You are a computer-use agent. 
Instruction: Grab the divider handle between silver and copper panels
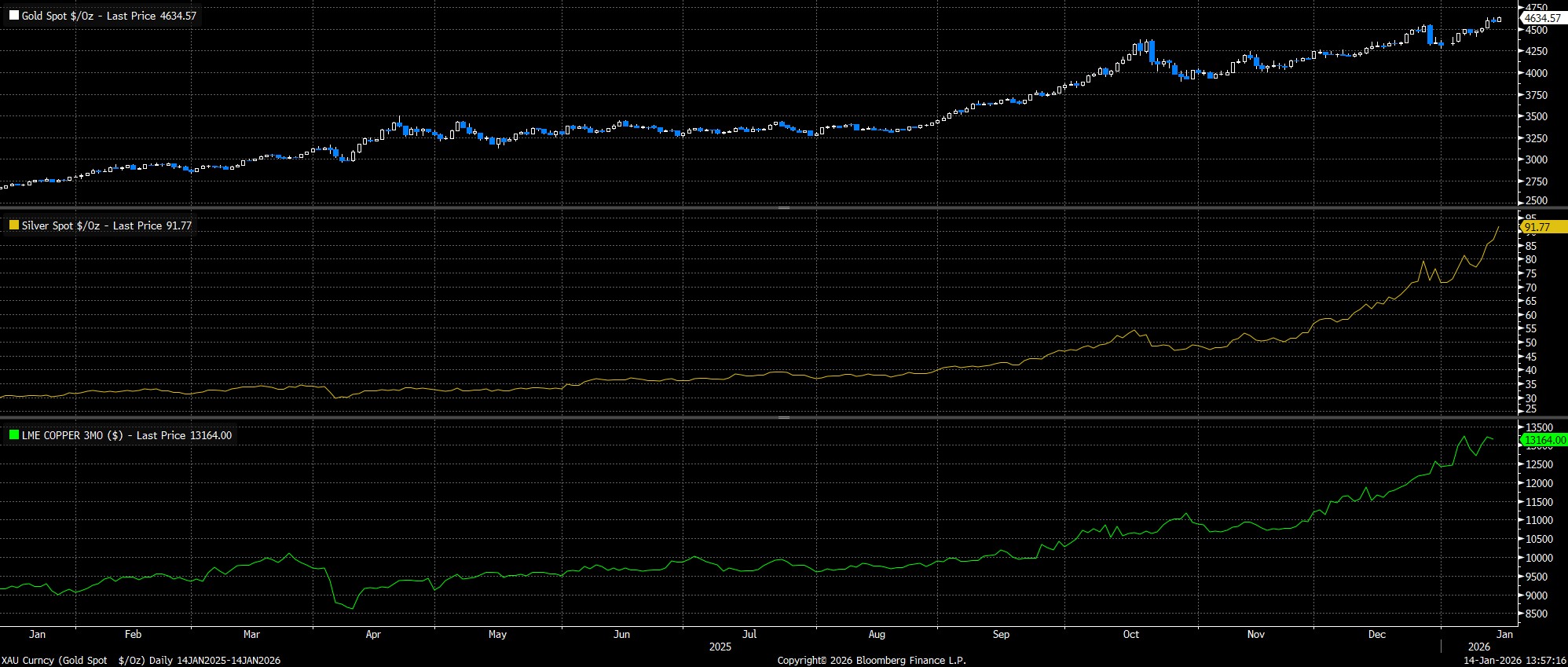(x=783, y=417)
